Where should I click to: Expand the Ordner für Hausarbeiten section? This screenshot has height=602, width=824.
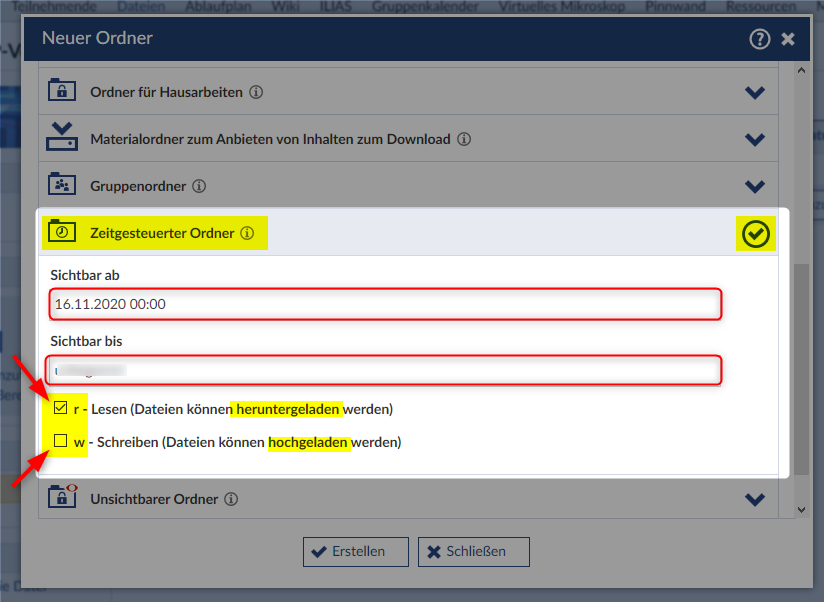(755, 92)
